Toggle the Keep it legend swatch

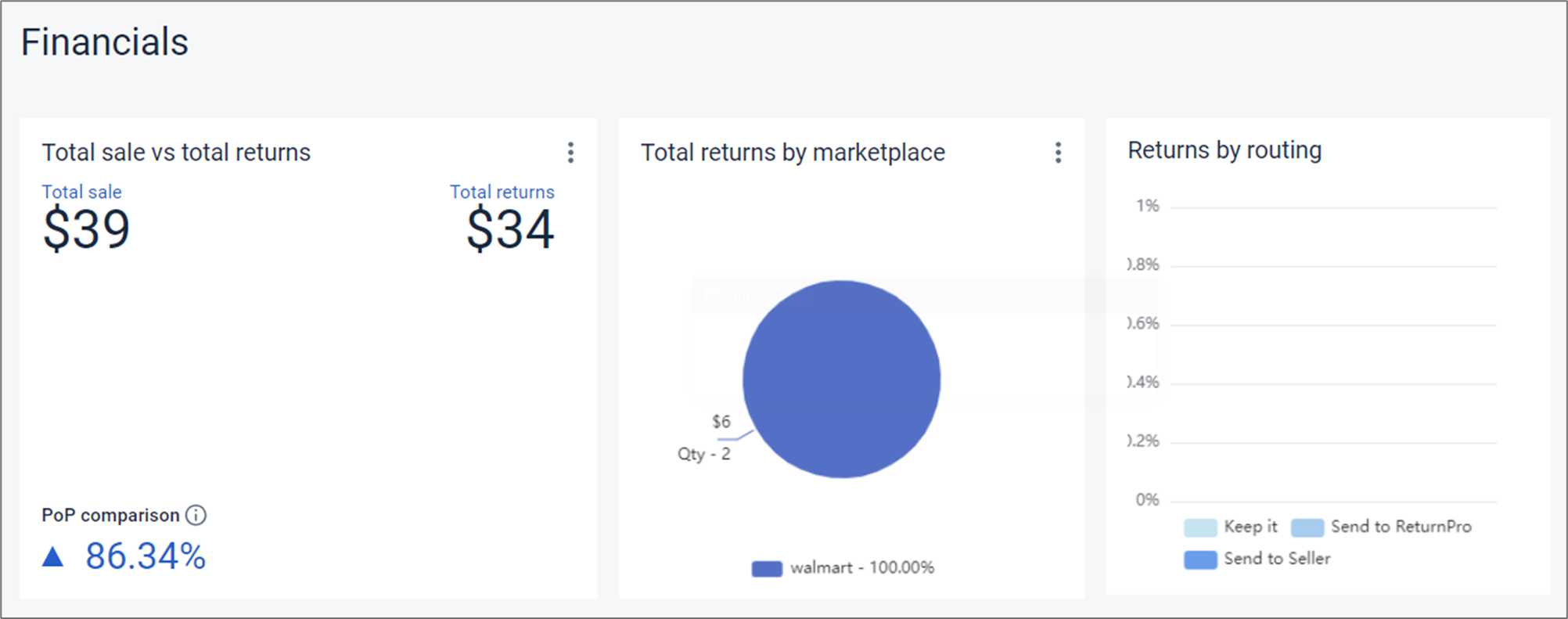click(x=1200, y=527)
